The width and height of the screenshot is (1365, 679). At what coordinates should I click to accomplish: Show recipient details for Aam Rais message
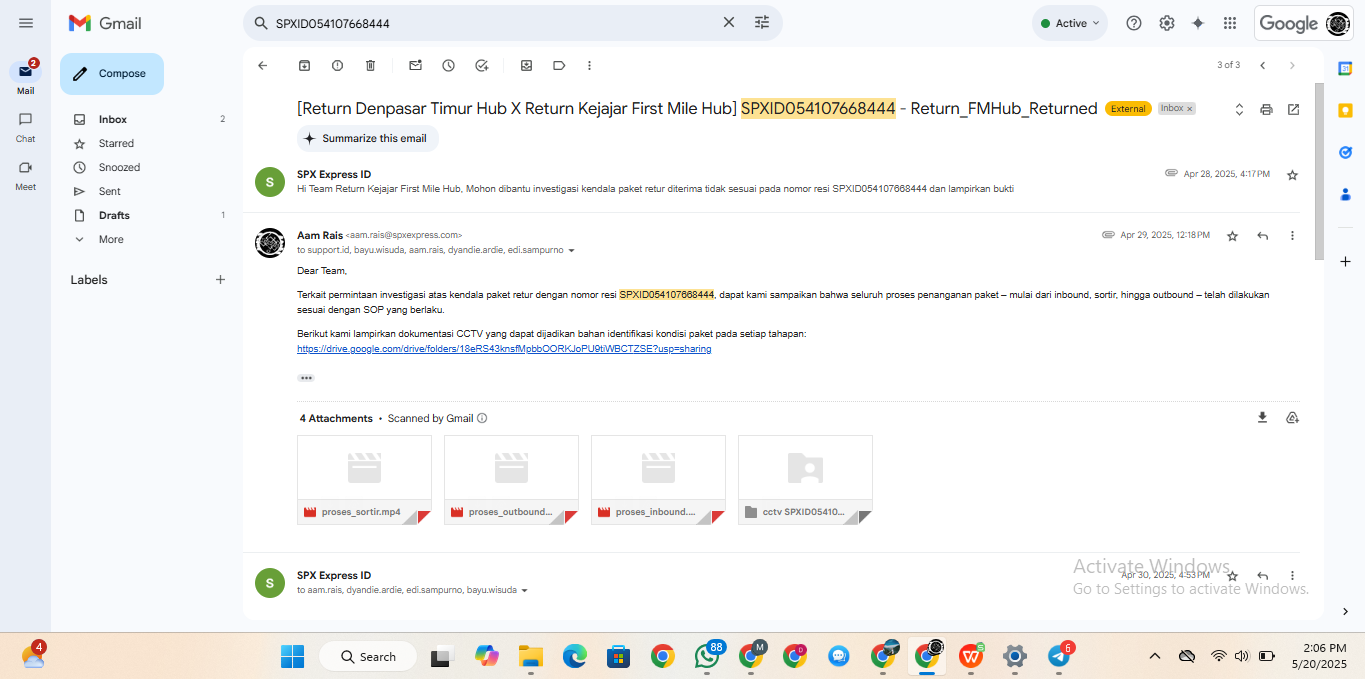pos(571,250)
